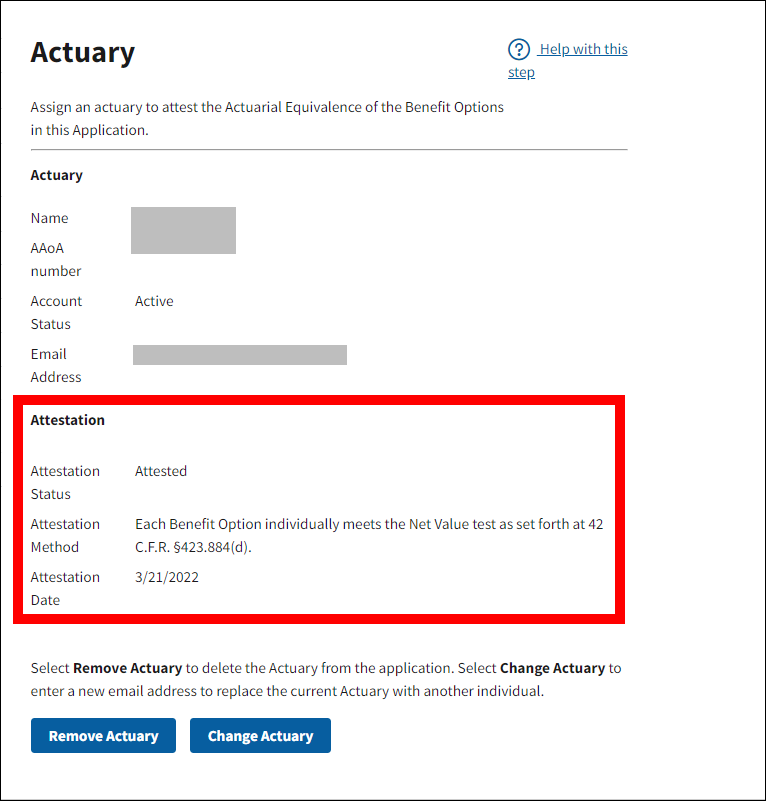Click the redacted actuary name block

[185, 230]
